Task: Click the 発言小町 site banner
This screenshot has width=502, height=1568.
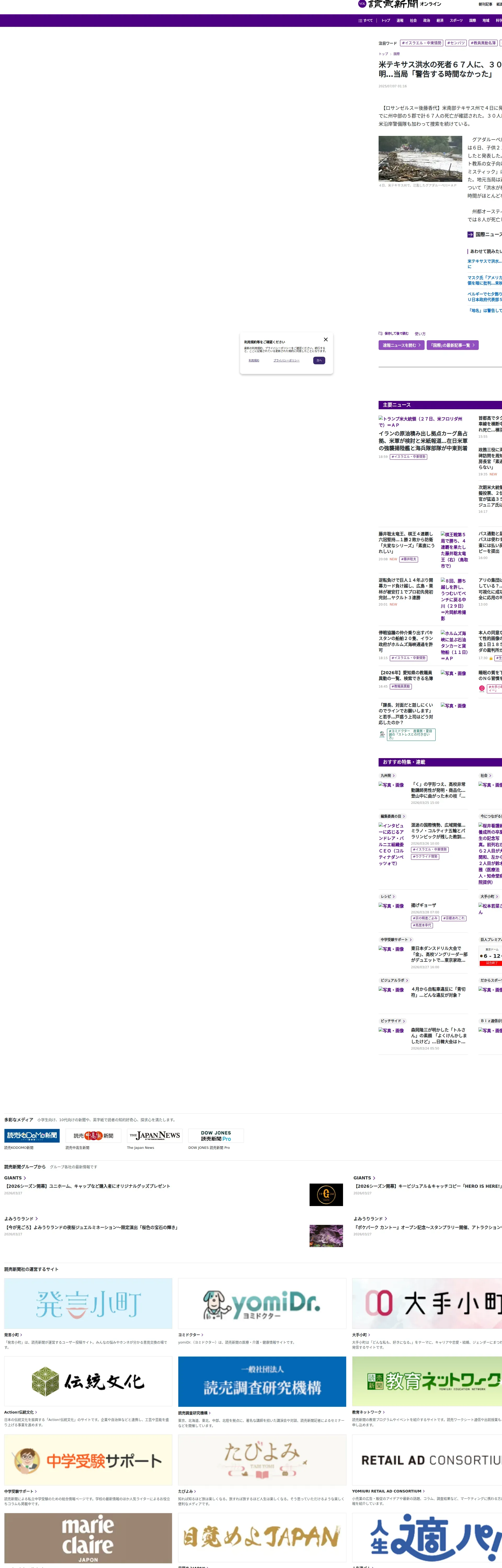Action: coord(88,1303)
